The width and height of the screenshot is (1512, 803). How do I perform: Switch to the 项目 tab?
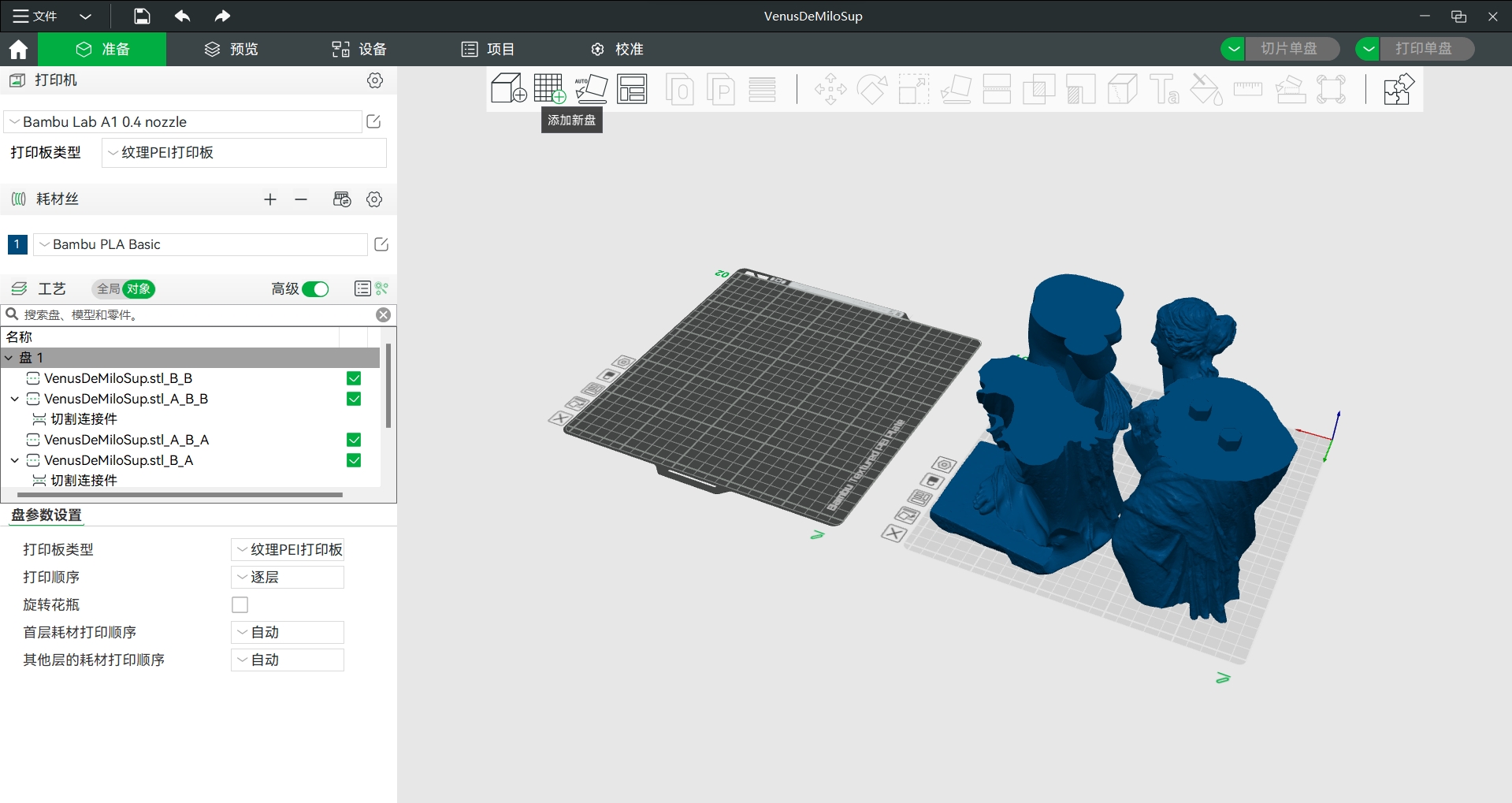(488, 49)
